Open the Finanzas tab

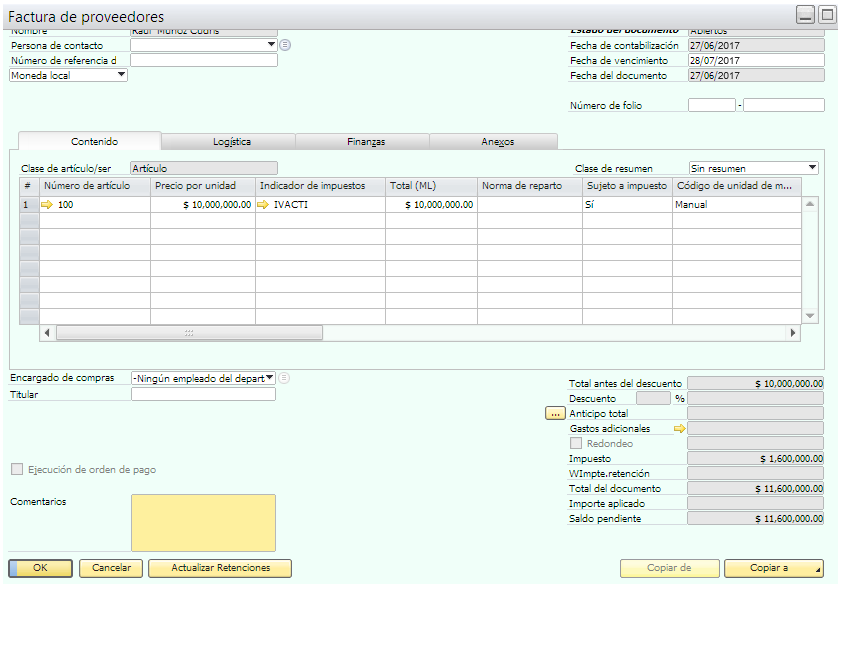(x=366, y=142)
